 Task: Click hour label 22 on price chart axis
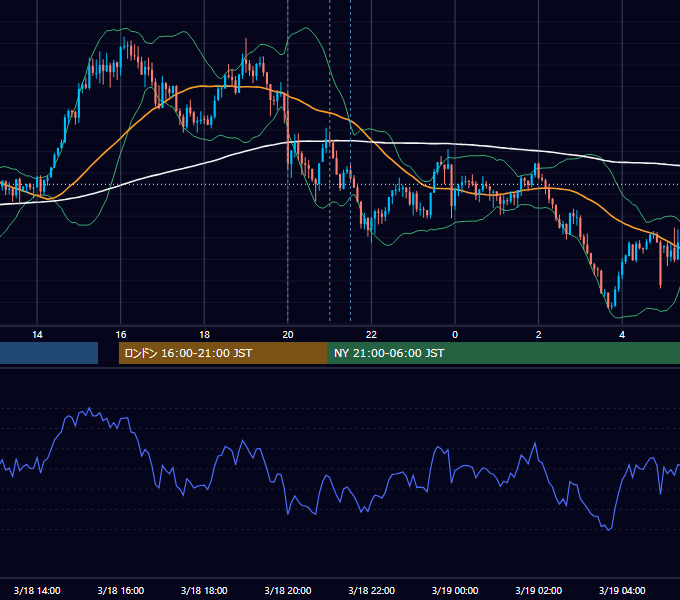click(372, 335)
